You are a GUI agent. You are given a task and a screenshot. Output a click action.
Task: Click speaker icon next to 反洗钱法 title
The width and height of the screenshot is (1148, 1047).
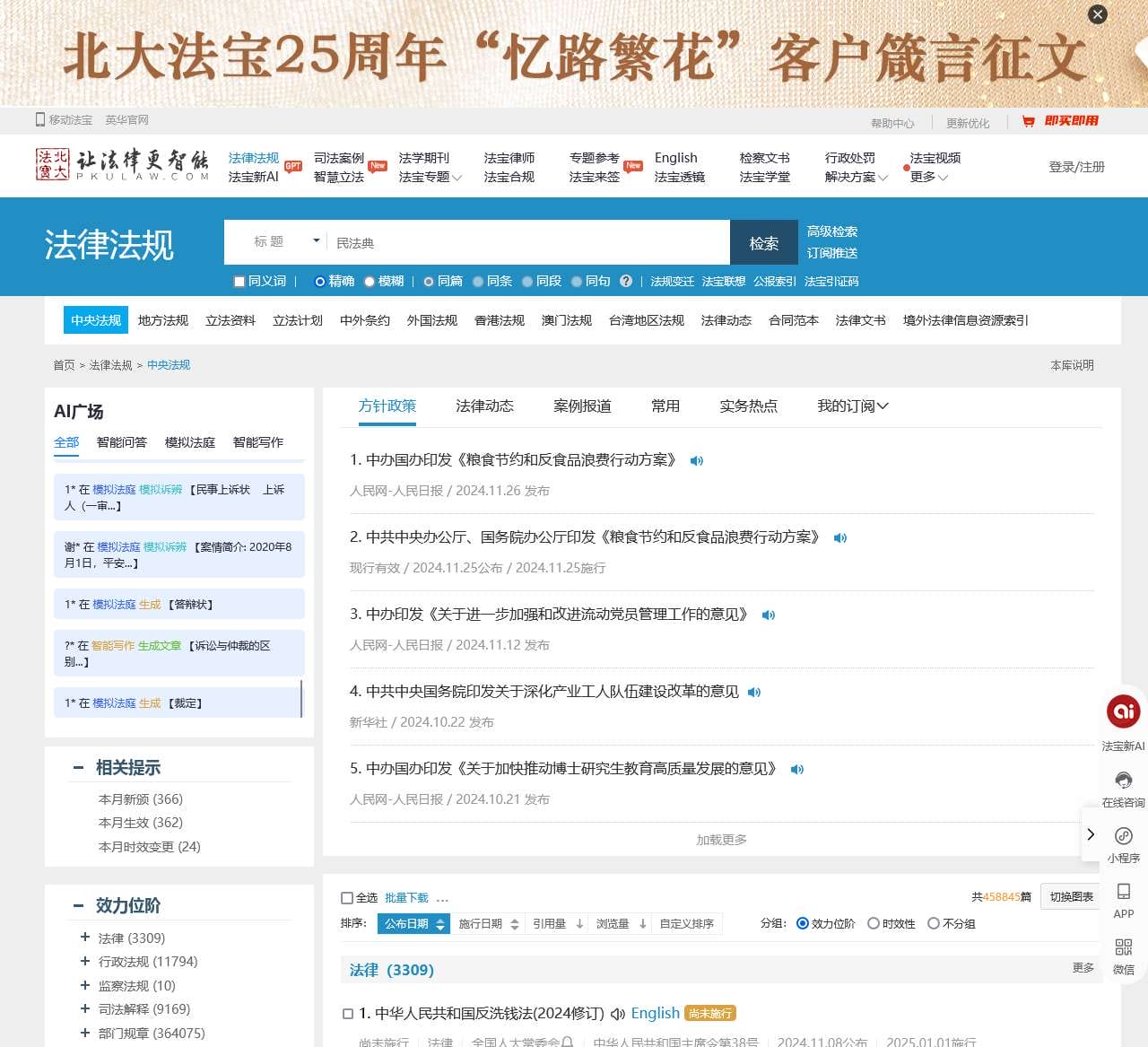[618, 1014]
